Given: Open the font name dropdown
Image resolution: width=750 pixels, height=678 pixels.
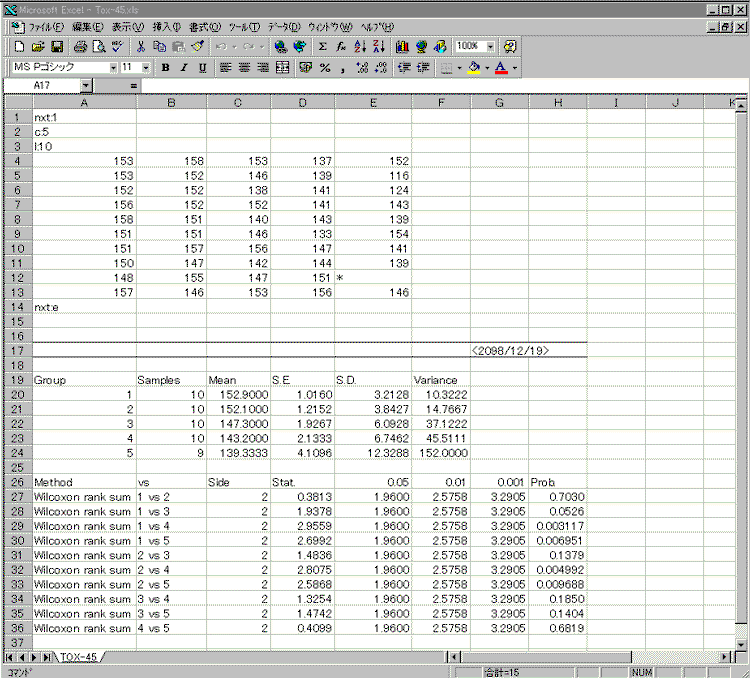Looking at the screenshot, I should [x=112, y=68].
